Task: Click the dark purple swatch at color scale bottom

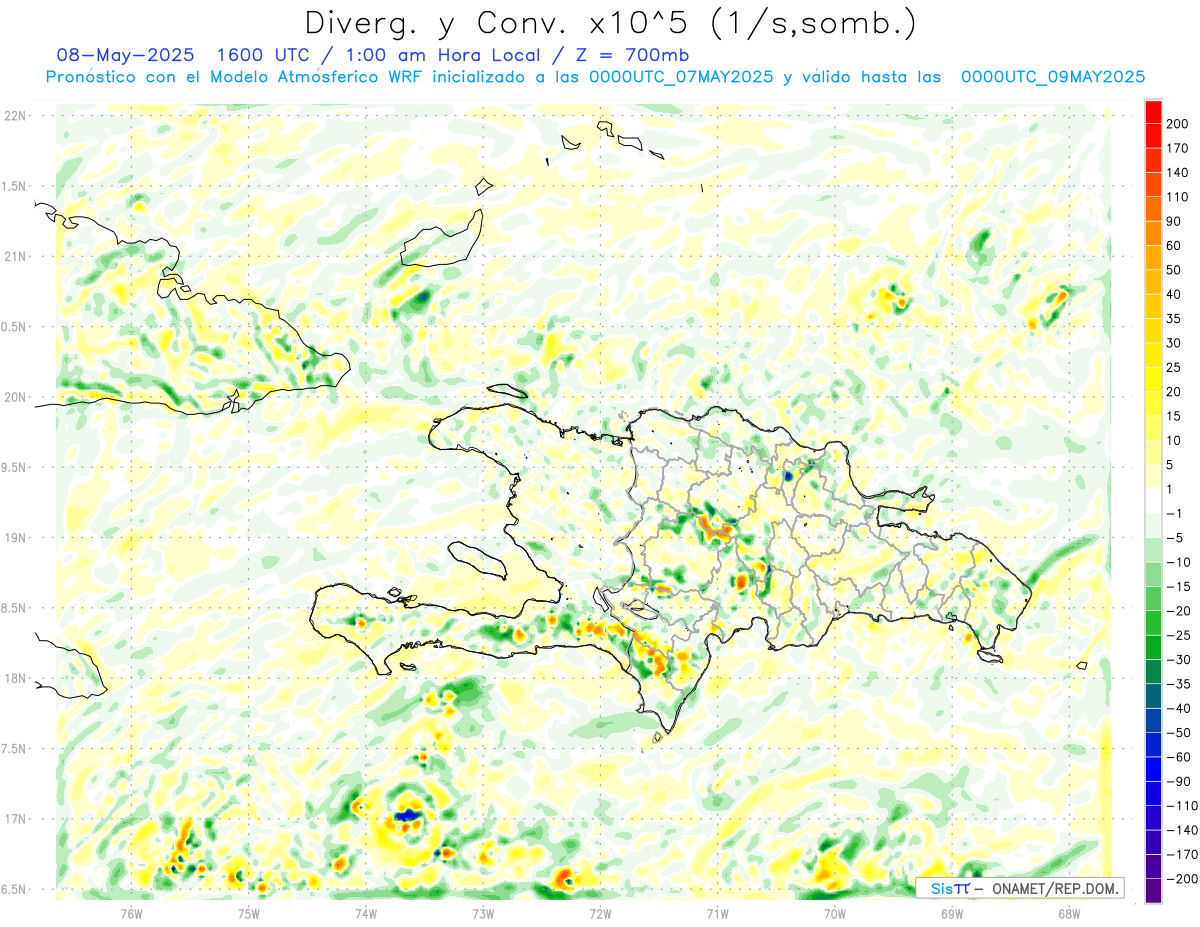Action: click(1153, 891)
